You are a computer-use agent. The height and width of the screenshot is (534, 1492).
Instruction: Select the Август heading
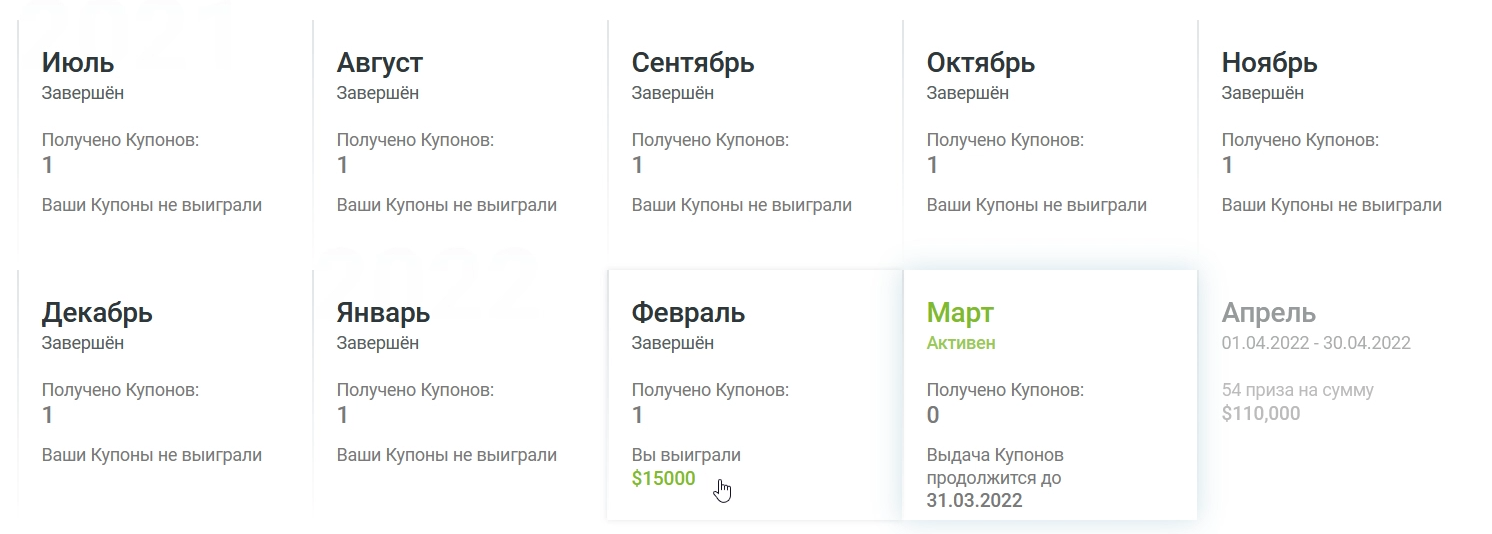pos(380,63)
